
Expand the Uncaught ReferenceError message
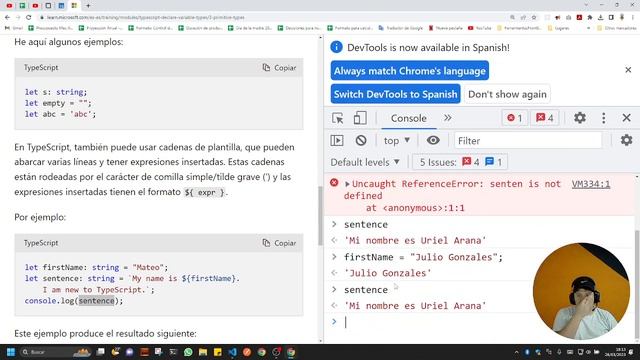click(347, 184)
